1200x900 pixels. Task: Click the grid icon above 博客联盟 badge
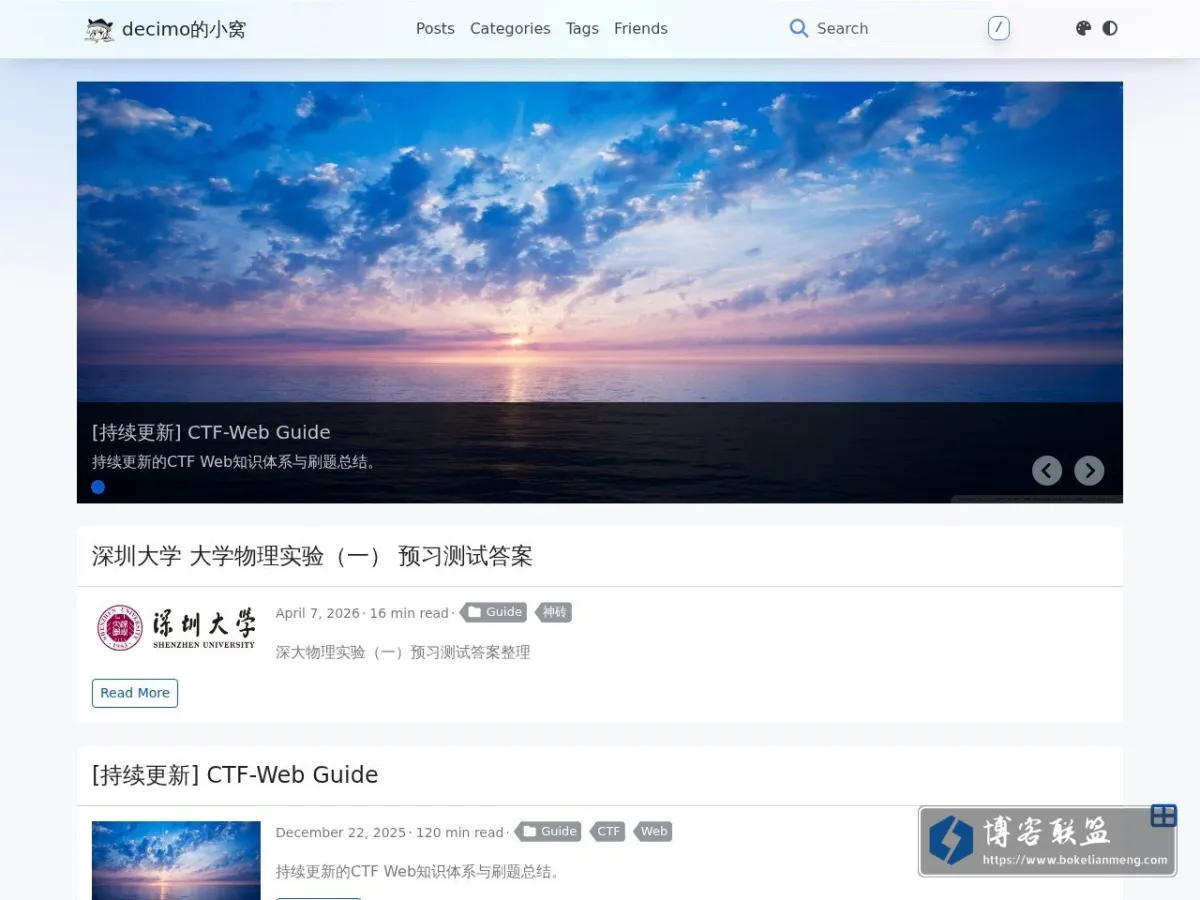(x=1164, y=815)
